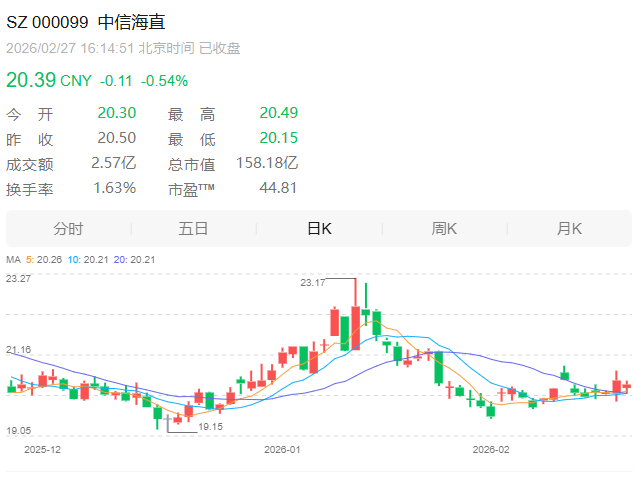Click the 今开 value 20.30
The image size is (633, 479).
click(117, 113)
